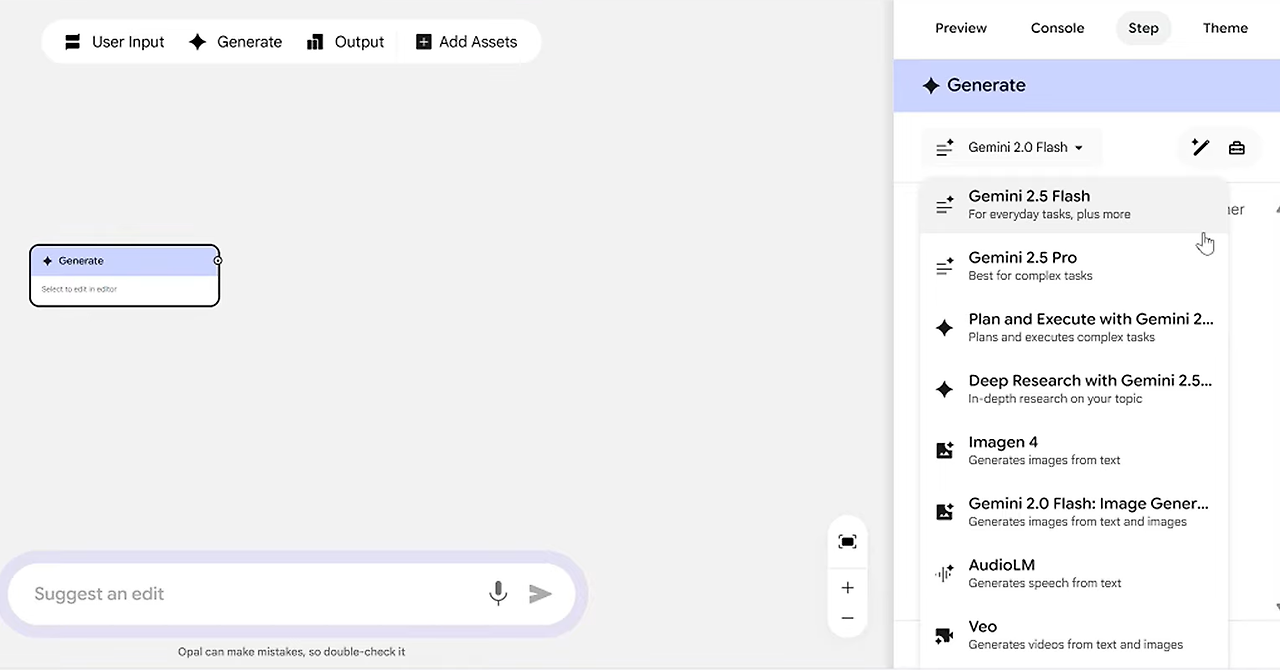Click the sparkle icon in Generate header
Viewport: 1280px width, 670px height.
tap(931, 86)
